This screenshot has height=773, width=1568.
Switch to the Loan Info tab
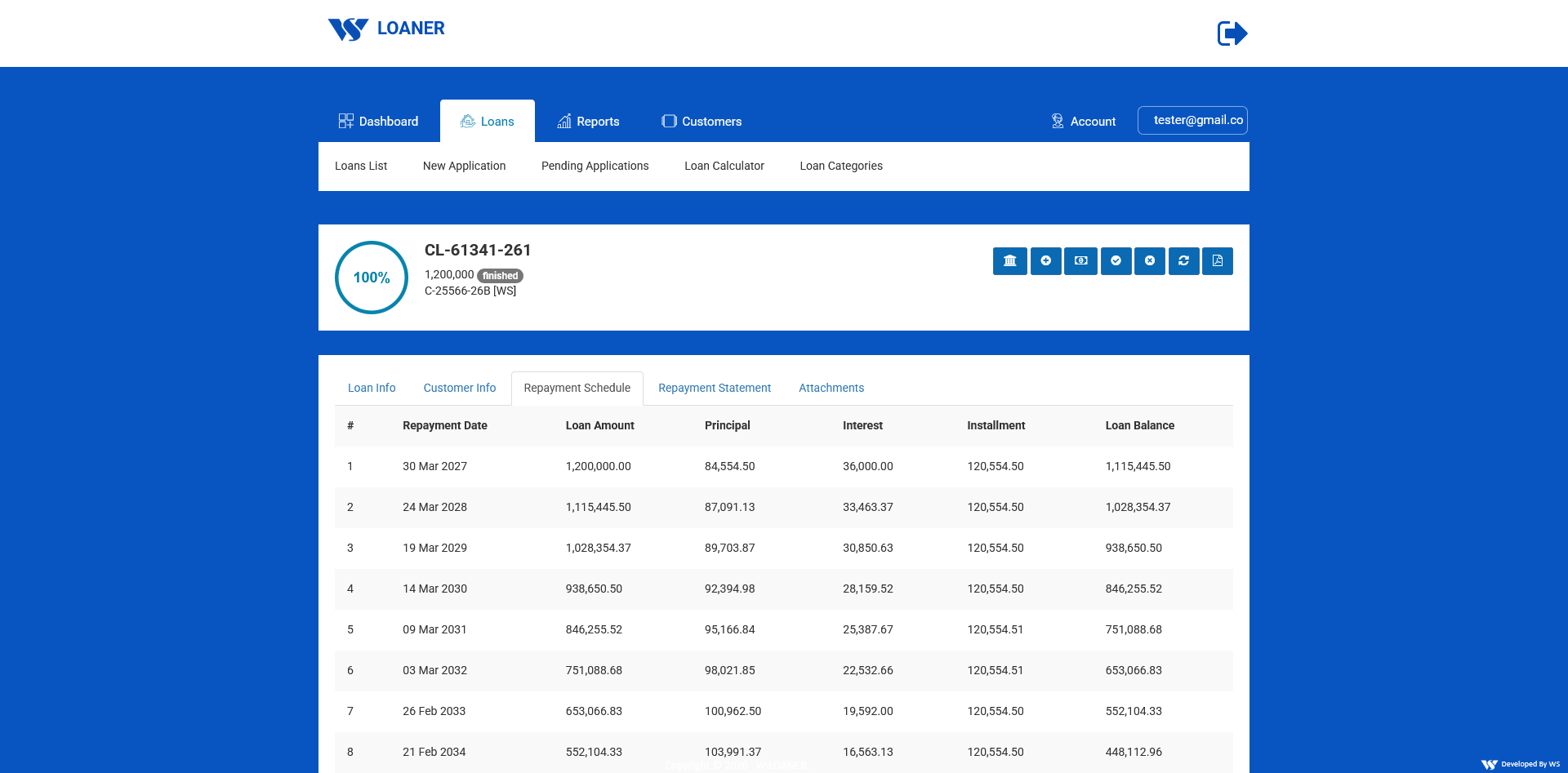pos(372,388)
